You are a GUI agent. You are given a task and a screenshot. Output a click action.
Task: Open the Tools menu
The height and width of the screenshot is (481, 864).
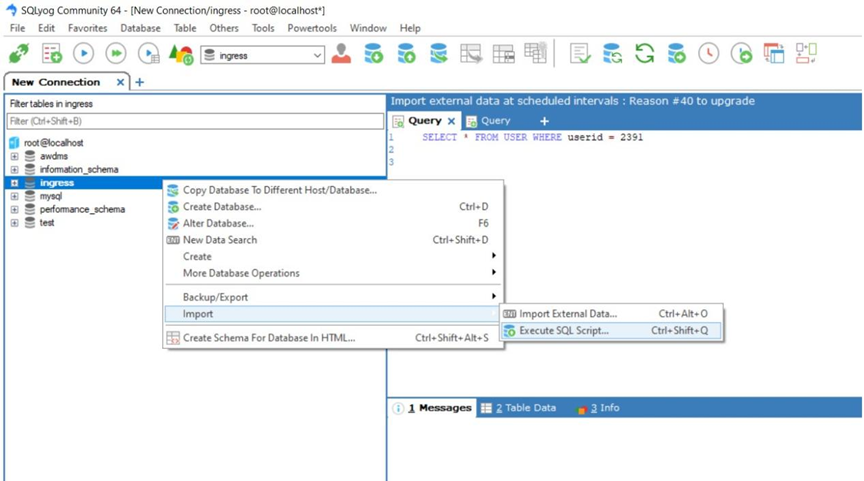pyautogui.click(x=263, y=28)
